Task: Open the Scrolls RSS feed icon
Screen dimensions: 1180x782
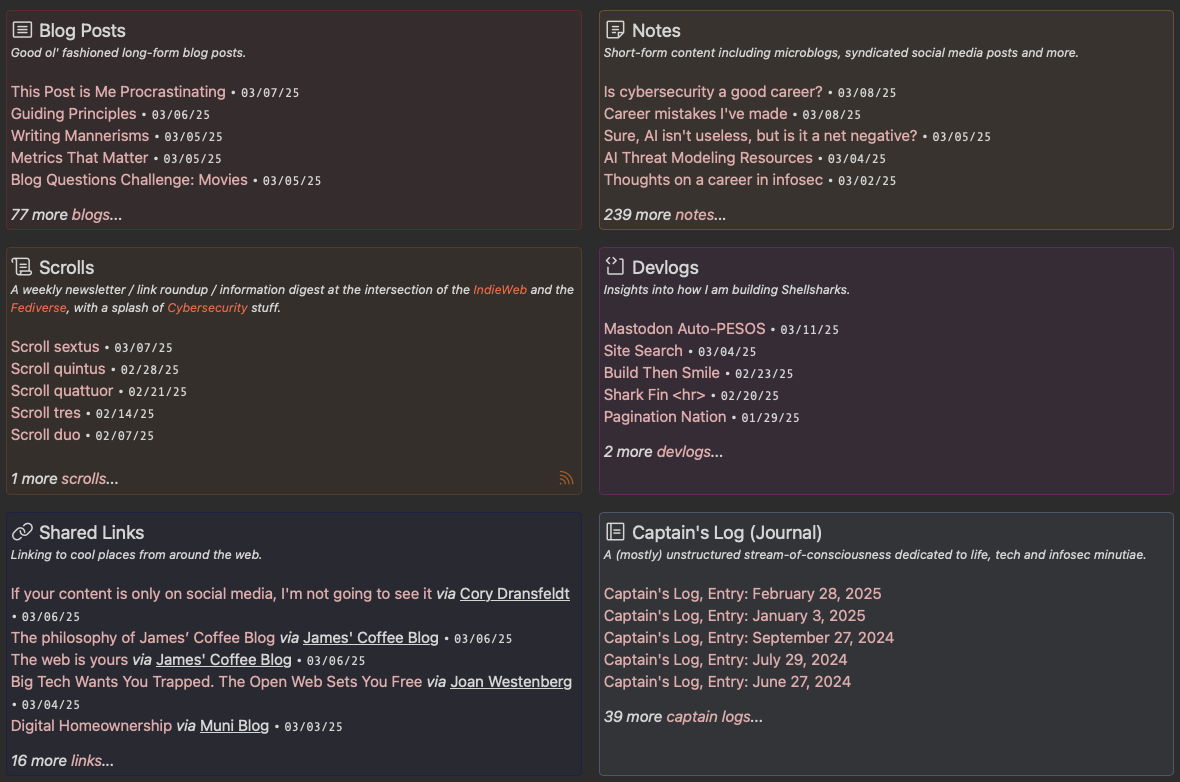Action: coord(566,478)
